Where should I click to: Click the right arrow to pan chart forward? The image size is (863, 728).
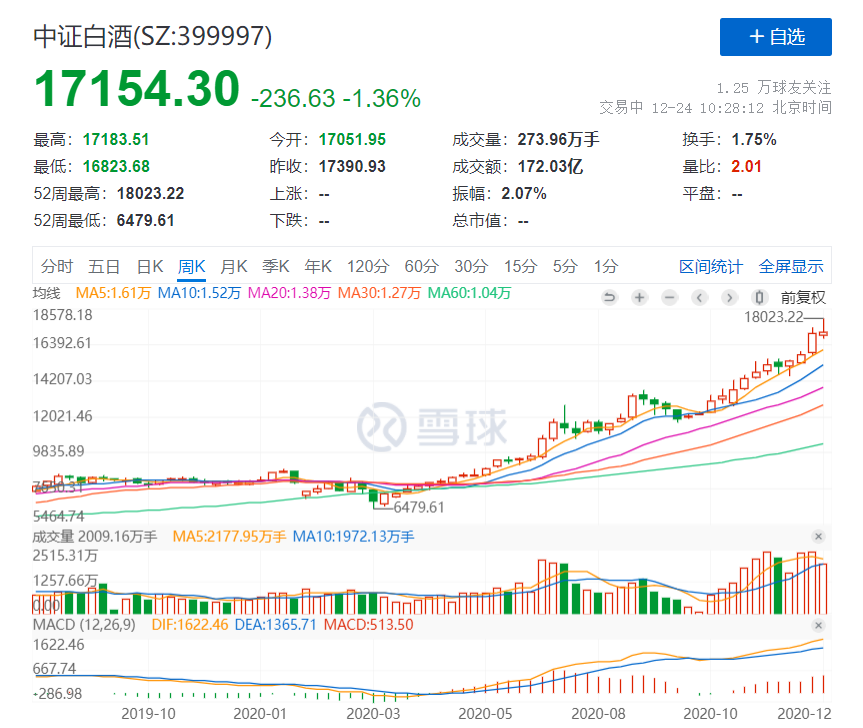728,297
